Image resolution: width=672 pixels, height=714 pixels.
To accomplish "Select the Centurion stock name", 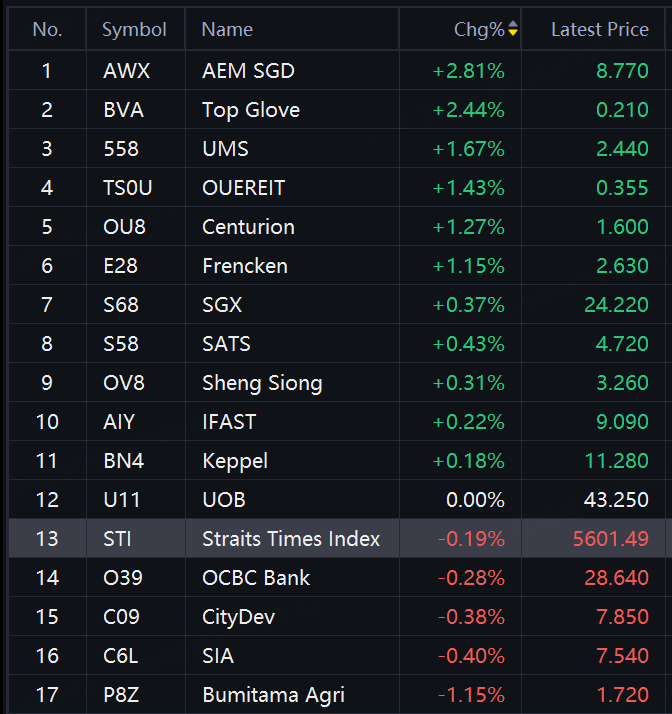I will [249, 227].
